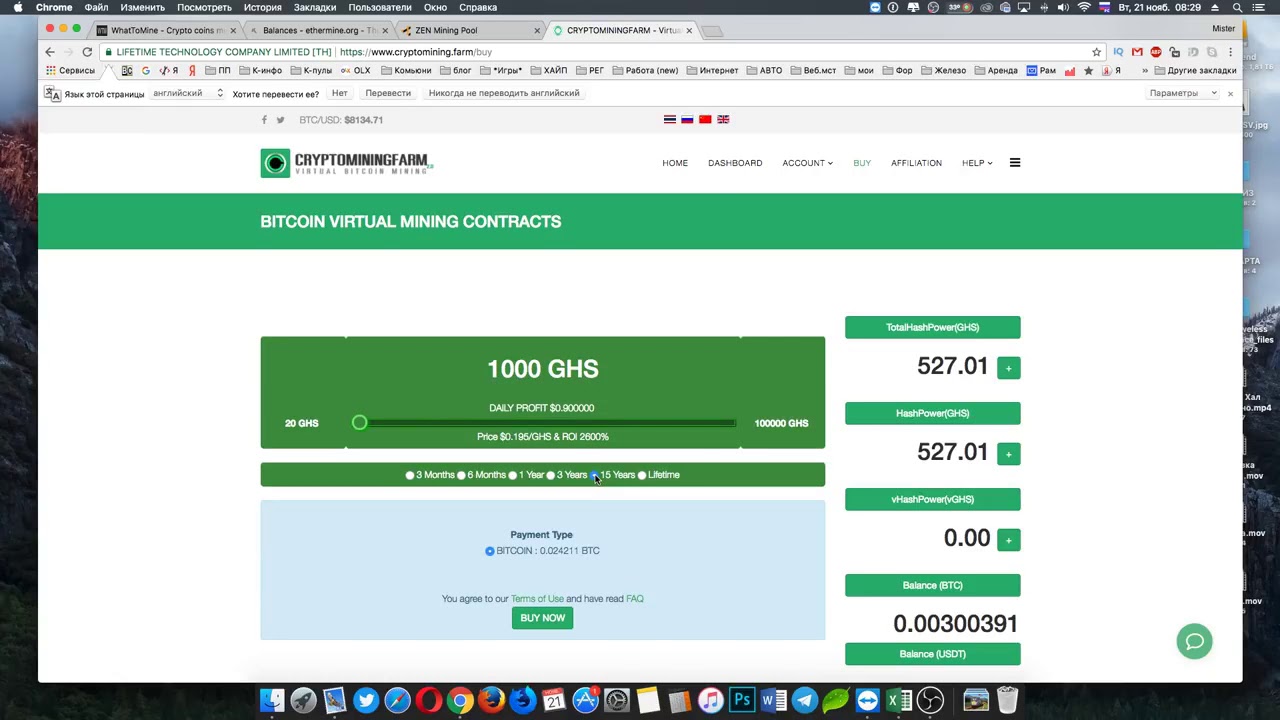The image size is (1280, 720).
Task: Go to DASHBOARD page
Action: 735,163
